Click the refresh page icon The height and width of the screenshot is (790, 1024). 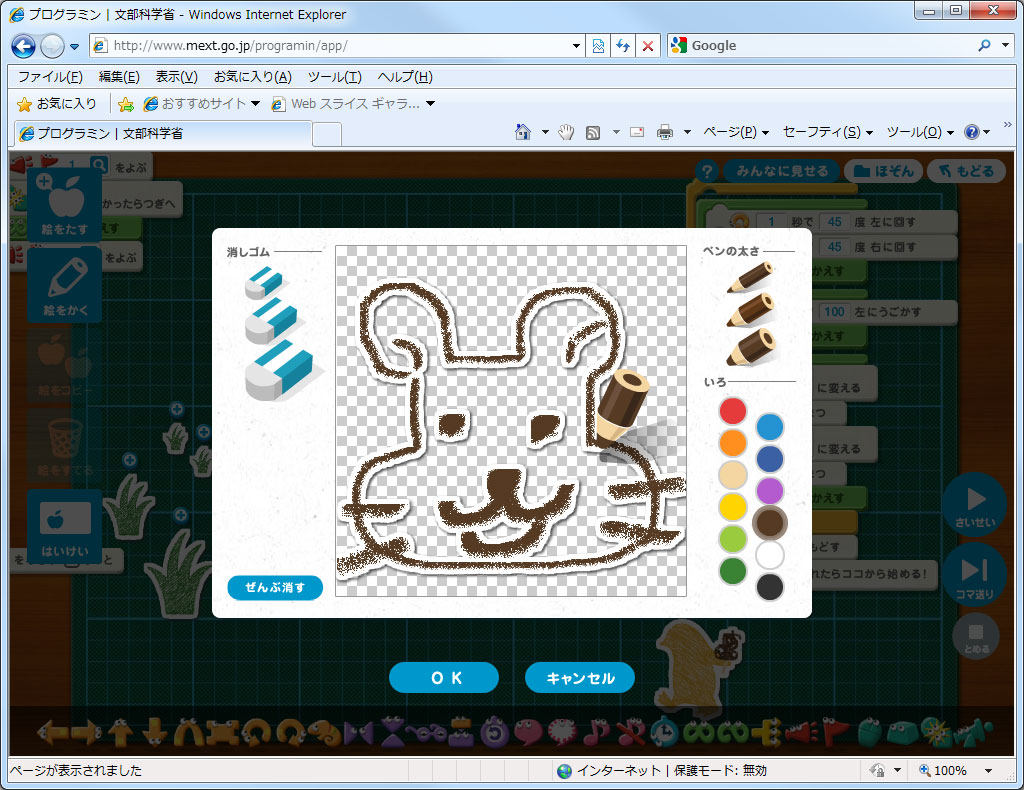[x=623, y=46]
